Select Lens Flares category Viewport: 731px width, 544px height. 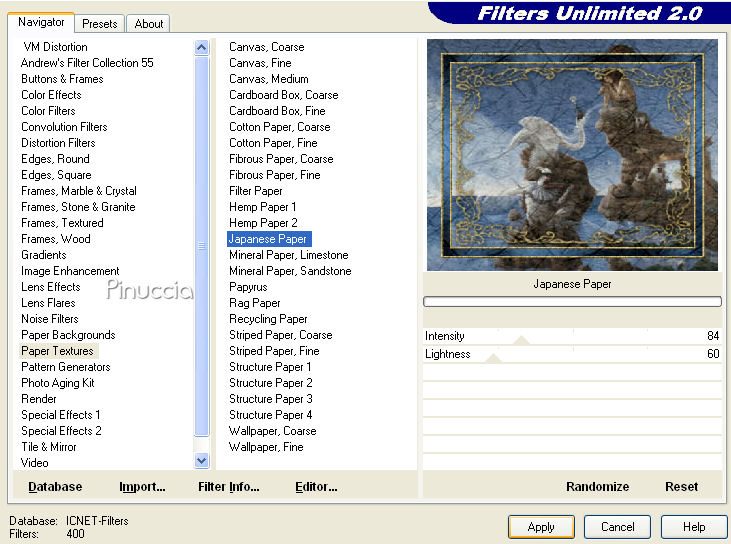tap(48, 303)
